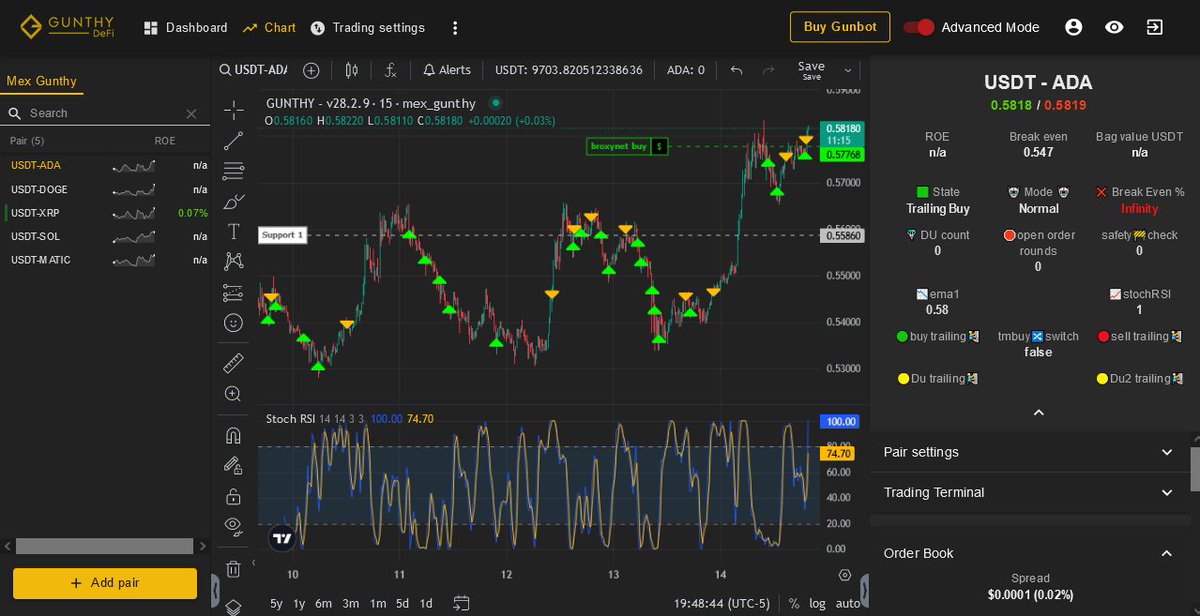Undo the last chart action
This screenshot has width=1200, height=616.
click(736, 70)
